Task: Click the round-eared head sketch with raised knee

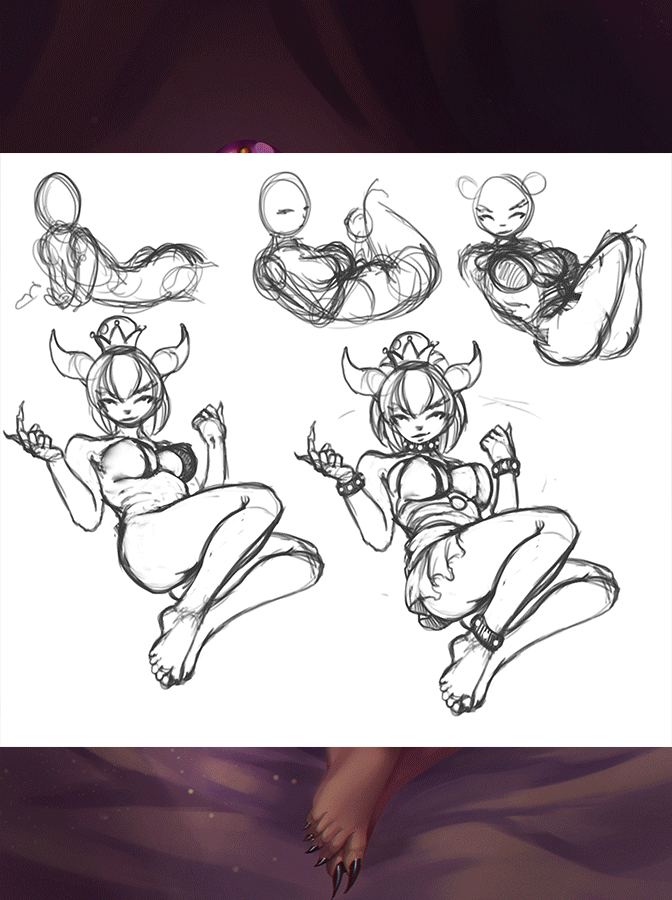Action: coord(551,268)
